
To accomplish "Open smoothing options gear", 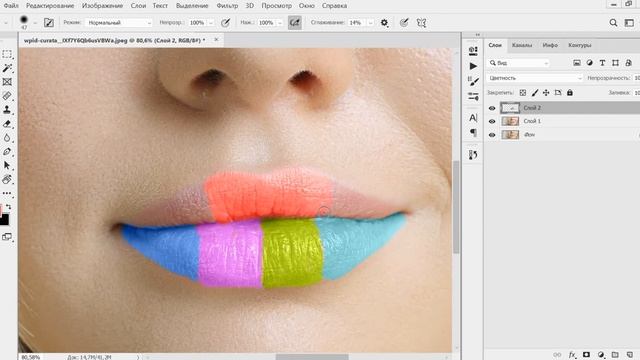I will click(384, 22).
